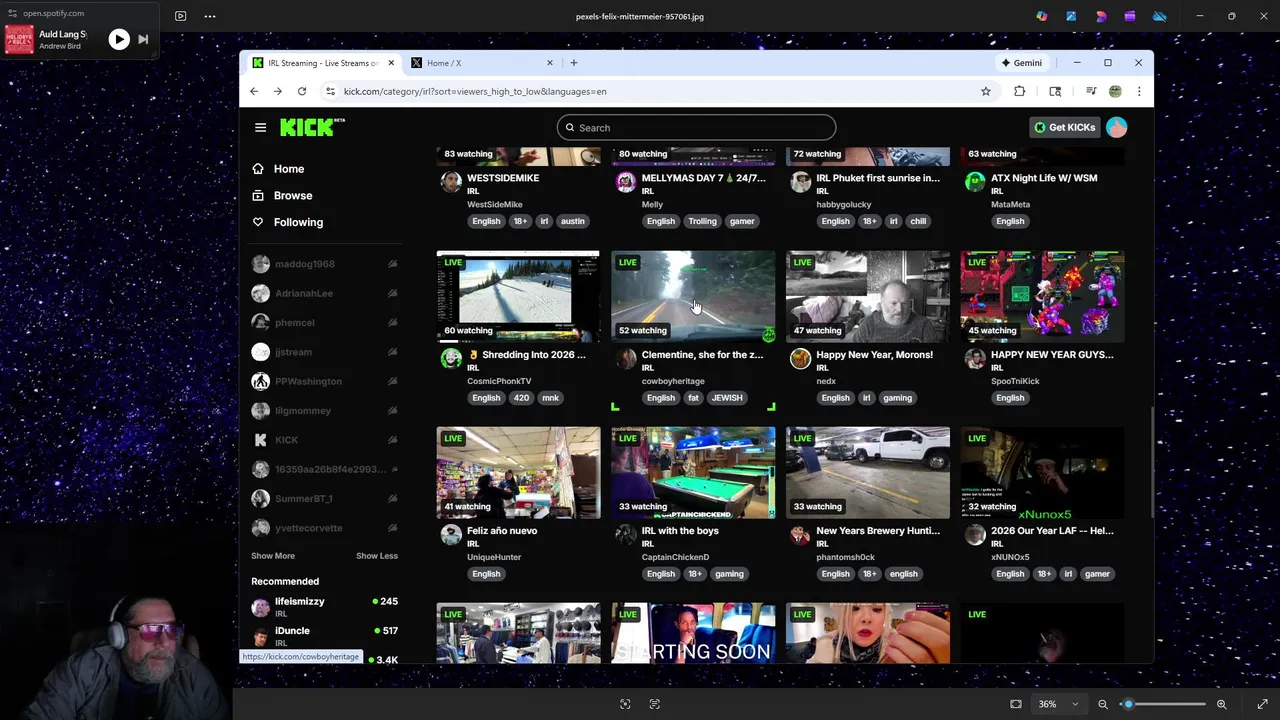Click the Kick logo
This screenshot has height=720, width=1280.
[x=312, y=127]
